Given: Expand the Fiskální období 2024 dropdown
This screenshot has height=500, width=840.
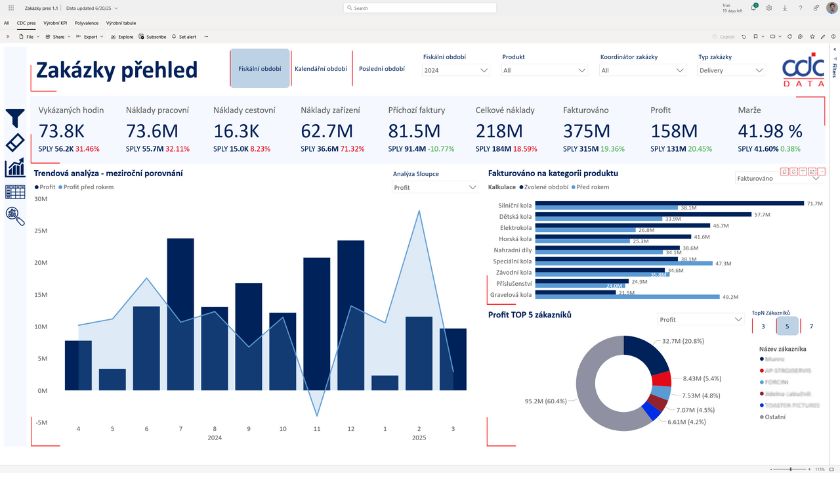Looking at the screenshot, I should (455, 71).
